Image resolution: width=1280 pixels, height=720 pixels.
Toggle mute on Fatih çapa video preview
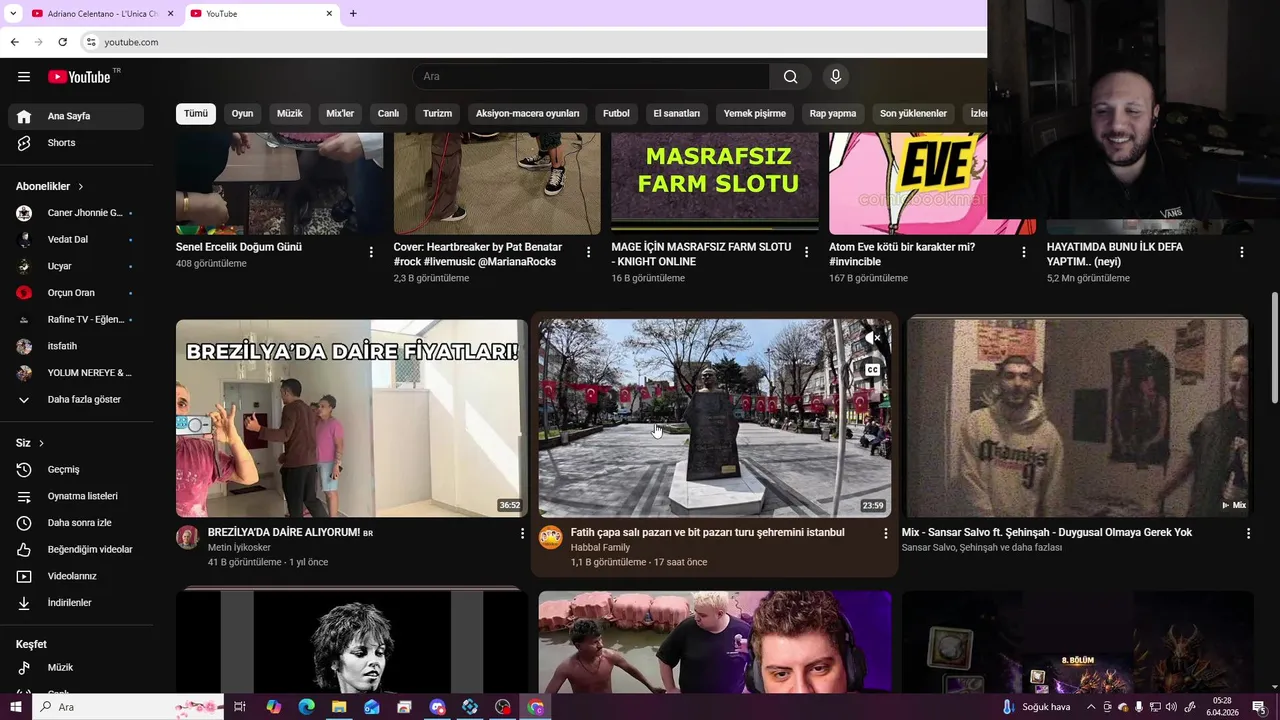(871, 338)
